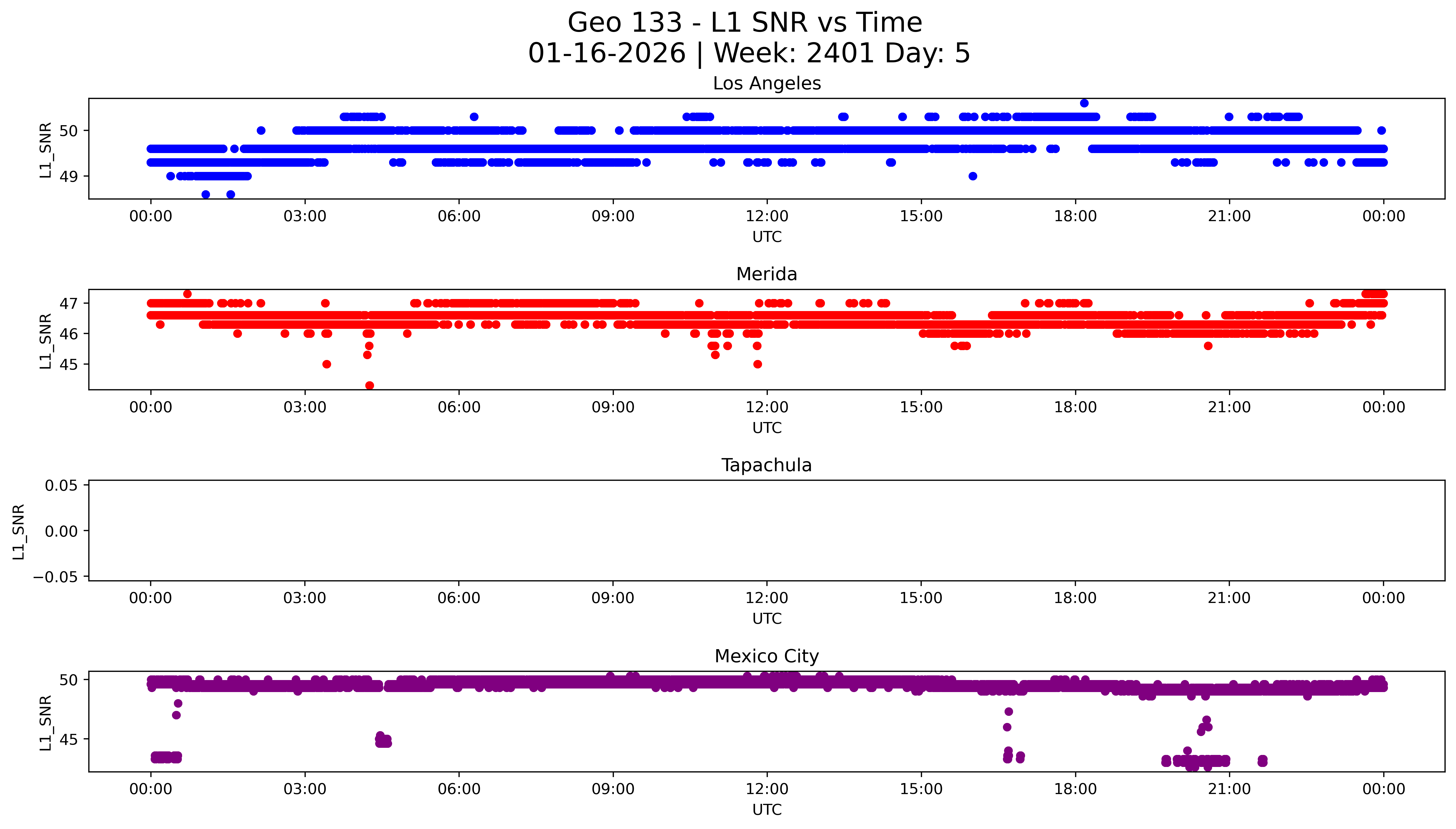Viewport: 1456px width, 829px height.
Task: Click the isolated blue point at 49 near 16:00
Action: [973, 176]
